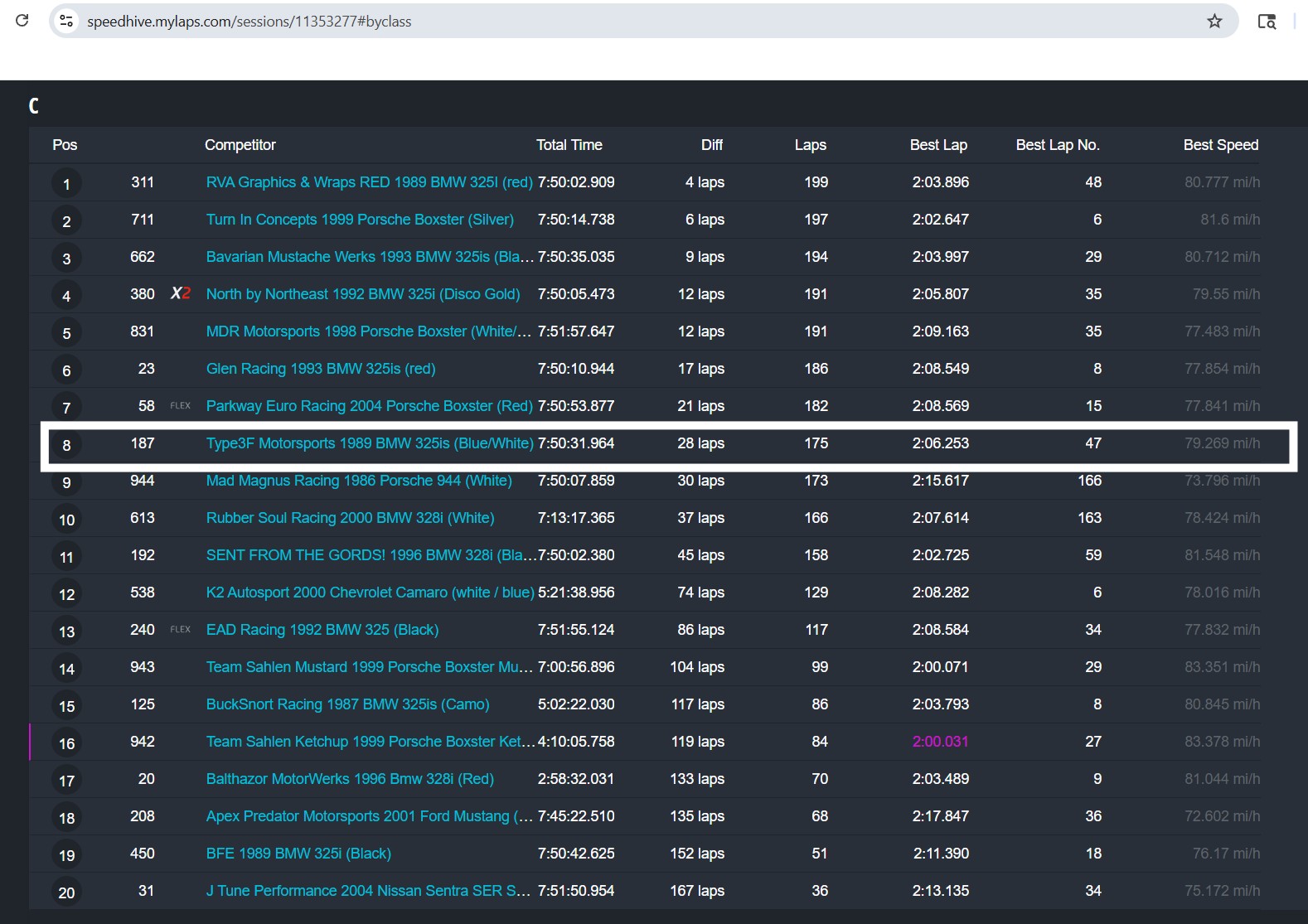Click the FLEX badge next to car 58
Viewport: 1308px width, 924px height.
[x=180, y=406]
